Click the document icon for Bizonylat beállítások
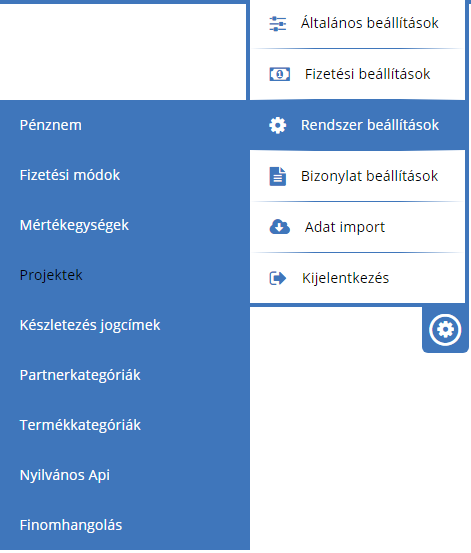471x553 pixels. pos(278,176)
